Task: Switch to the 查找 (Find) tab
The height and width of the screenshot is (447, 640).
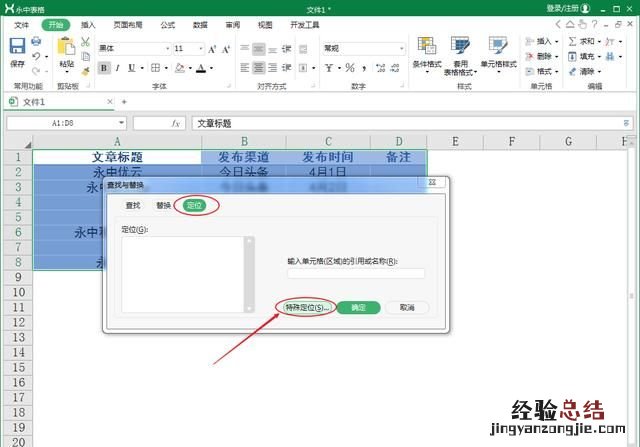Action: click(x=132, y=205)
